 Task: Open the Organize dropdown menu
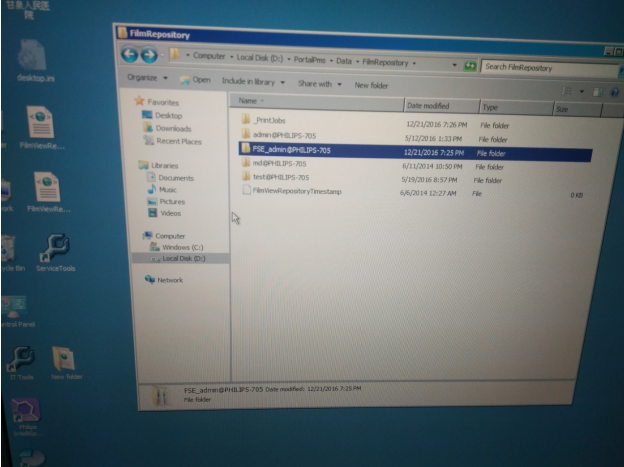[x=147, y=77]
